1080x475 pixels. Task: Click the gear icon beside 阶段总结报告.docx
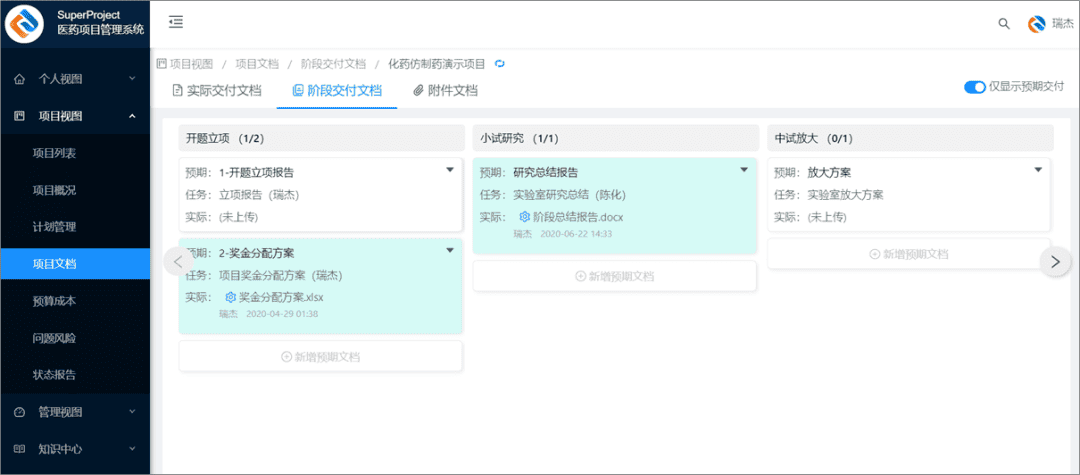525,217
